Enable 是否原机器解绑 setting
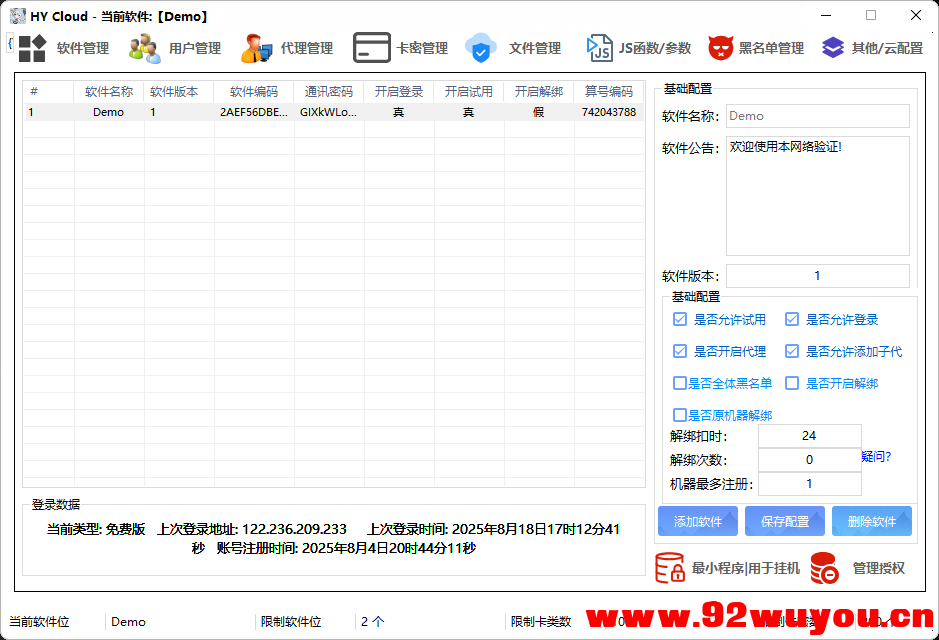Screen dimensions: 939x640 pyautogui.click(x=680, y=415)
